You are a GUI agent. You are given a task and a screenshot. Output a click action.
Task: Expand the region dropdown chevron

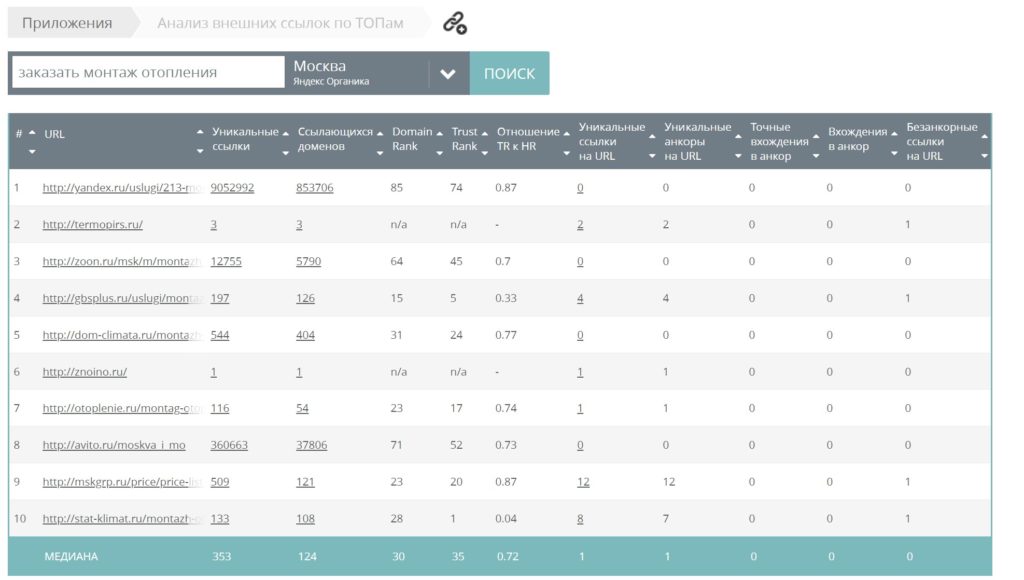pos(448,74)
